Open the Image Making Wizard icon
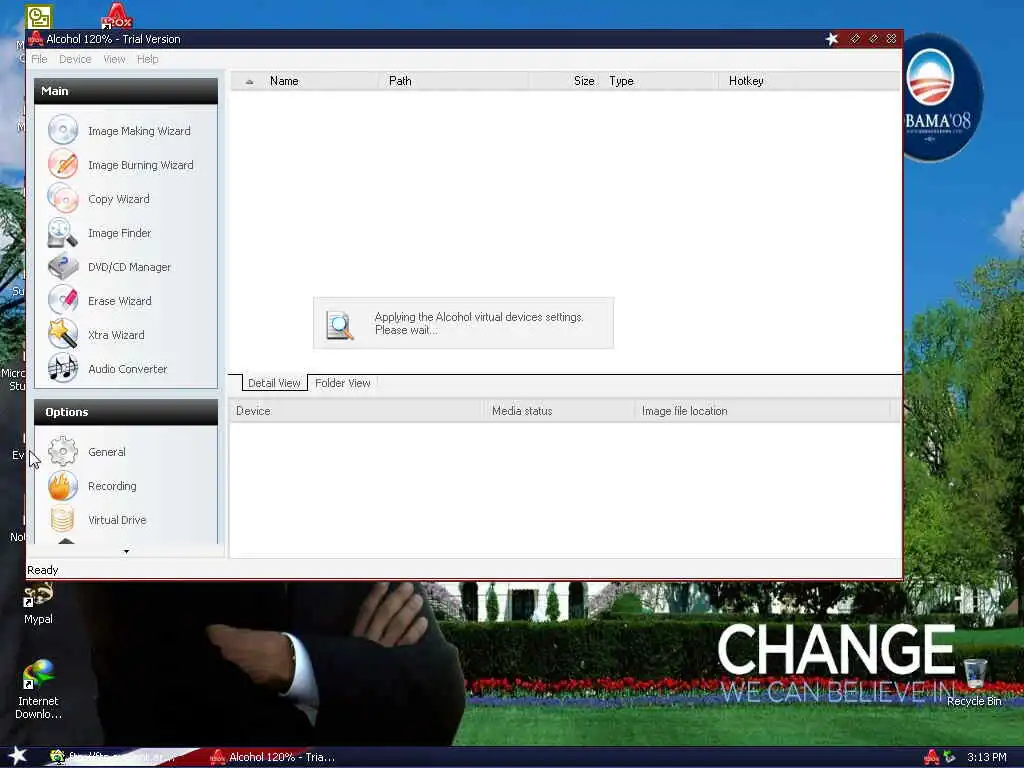 click(x=63, y=130)
